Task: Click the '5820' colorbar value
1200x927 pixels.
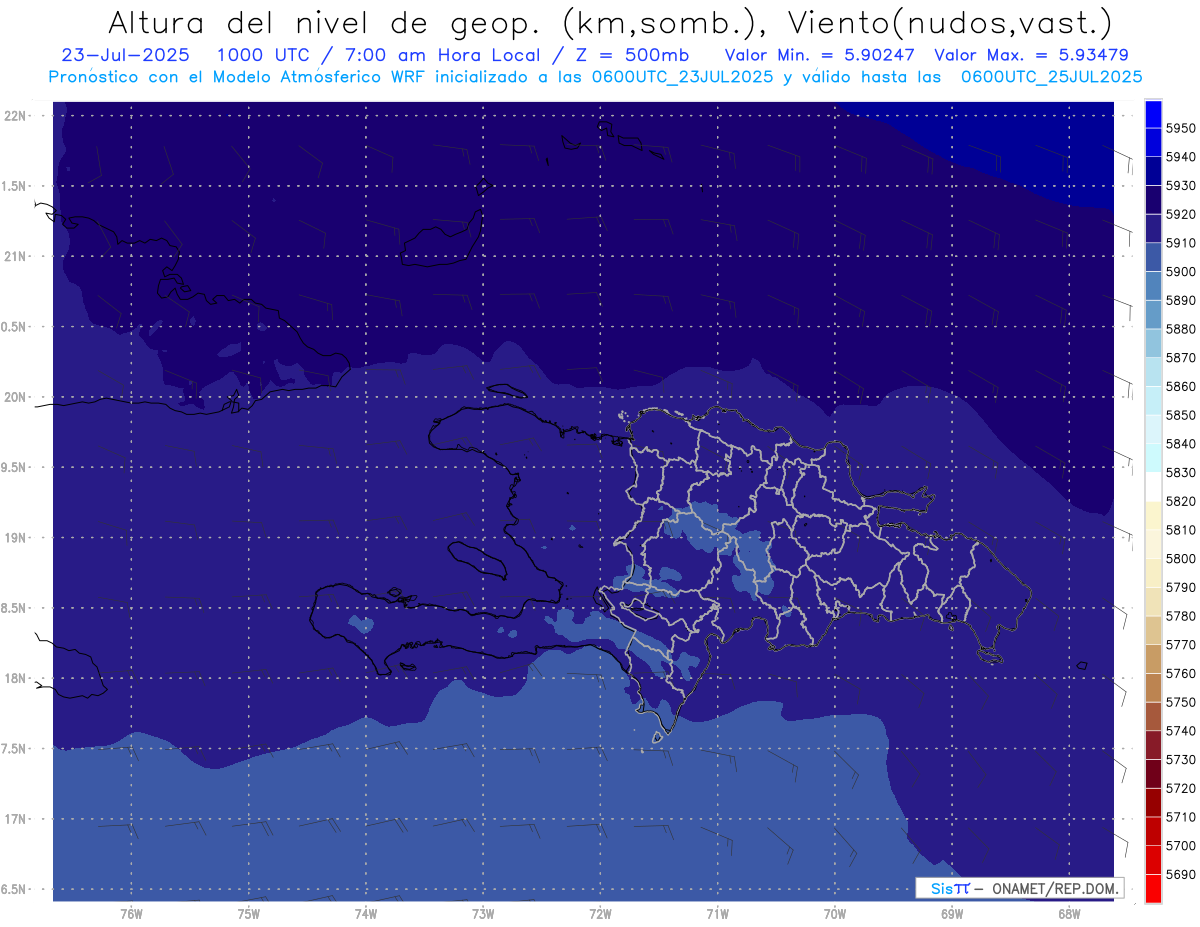Action: tap(1181, 501)
